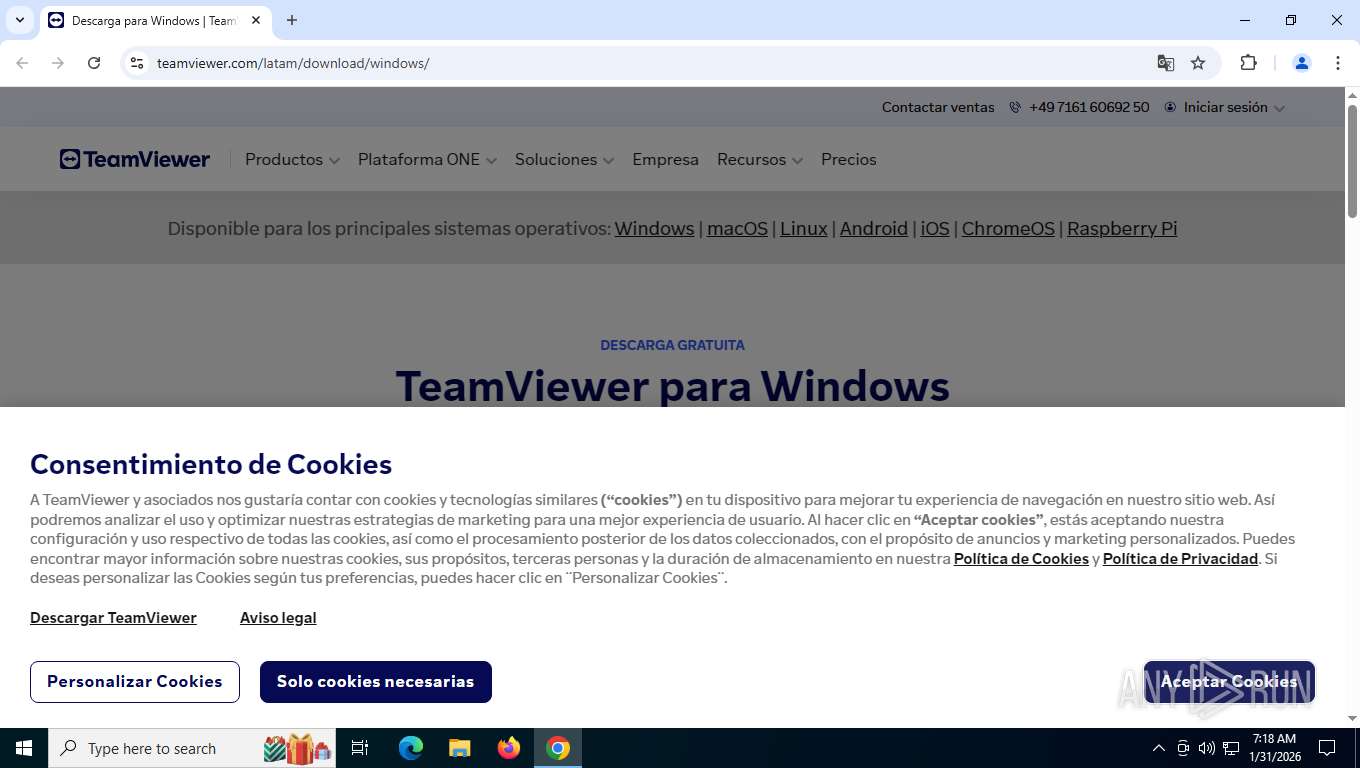Click Contactar ventas link
1360x768 pixels.
point(938,107)
